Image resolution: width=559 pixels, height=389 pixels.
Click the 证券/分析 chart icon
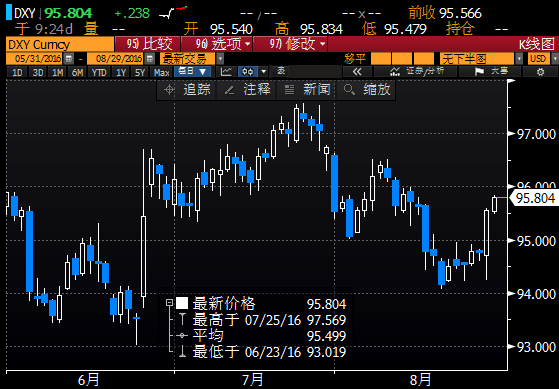395,72
